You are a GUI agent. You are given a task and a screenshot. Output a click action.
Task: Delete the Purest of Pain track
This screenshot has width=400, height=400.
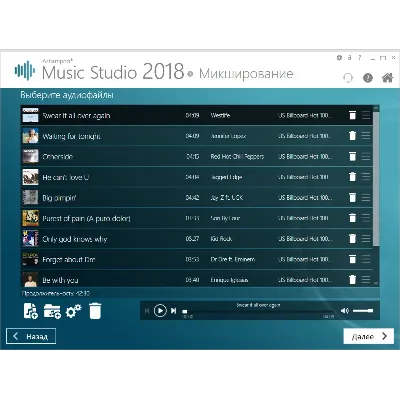click(352, 218)
